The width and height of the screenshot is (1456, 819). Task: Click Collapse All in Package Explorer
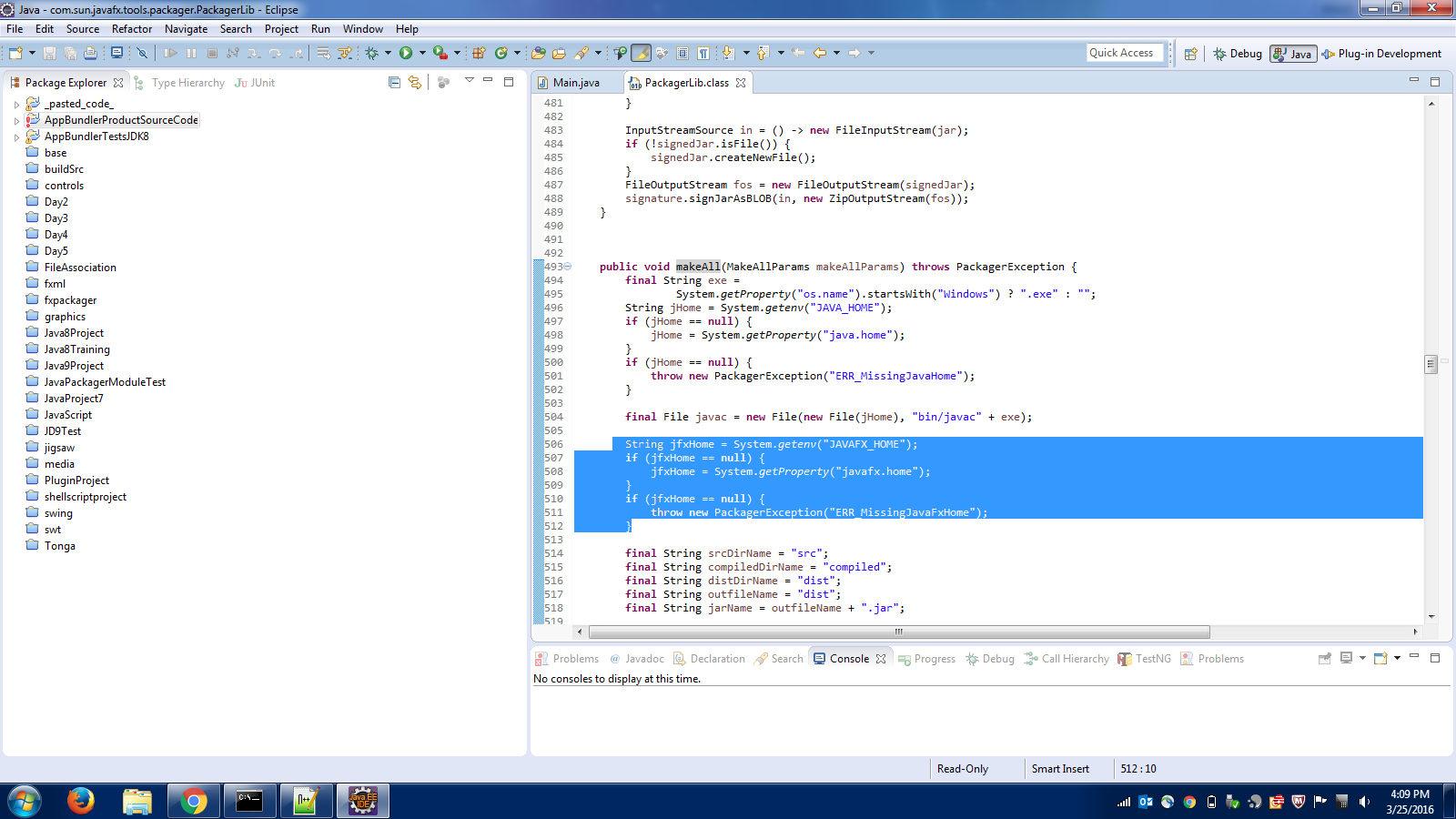tap(394, 83)
